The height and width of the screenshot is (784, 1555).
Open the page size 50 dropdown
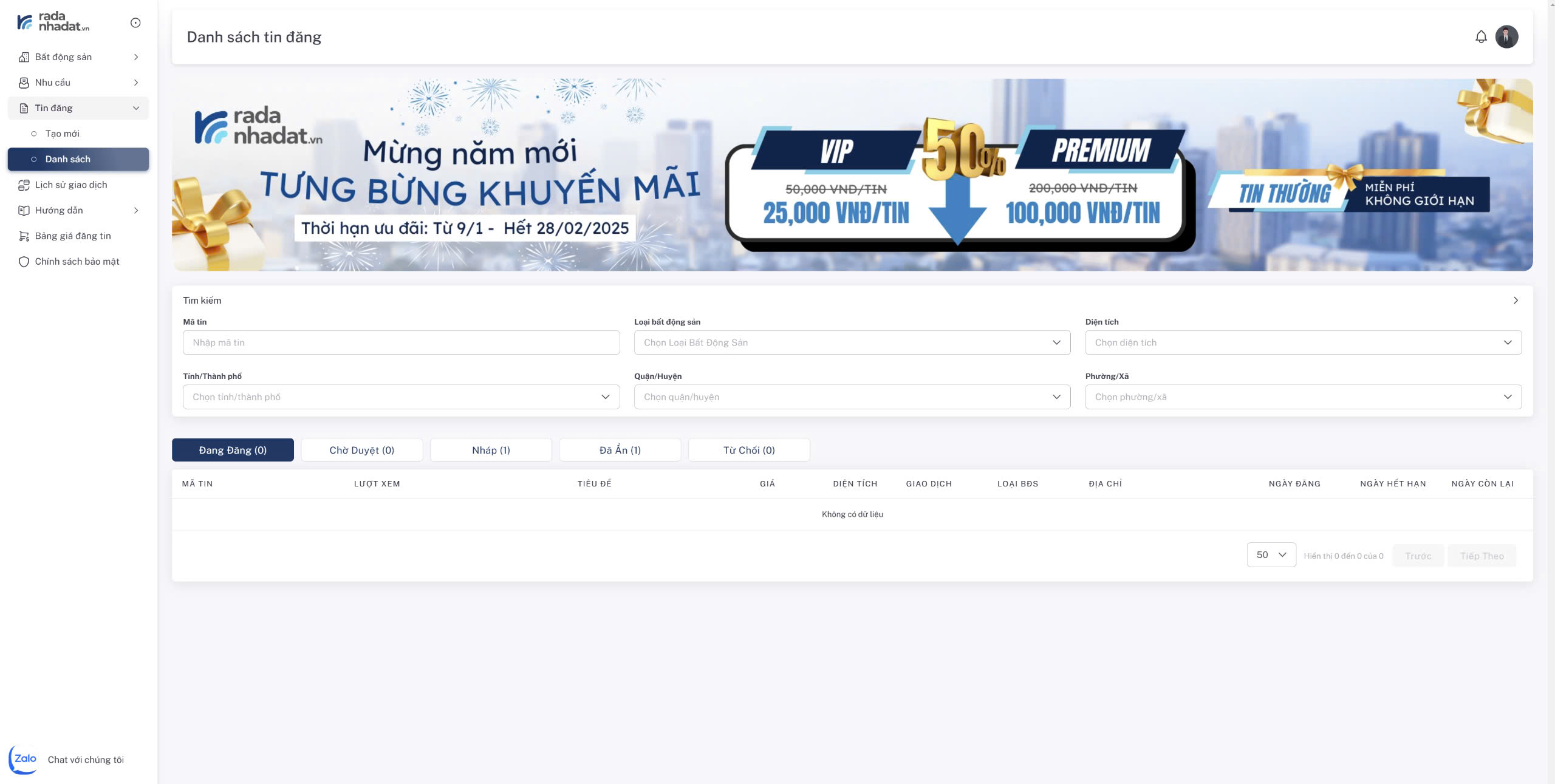click(1271, 555)
